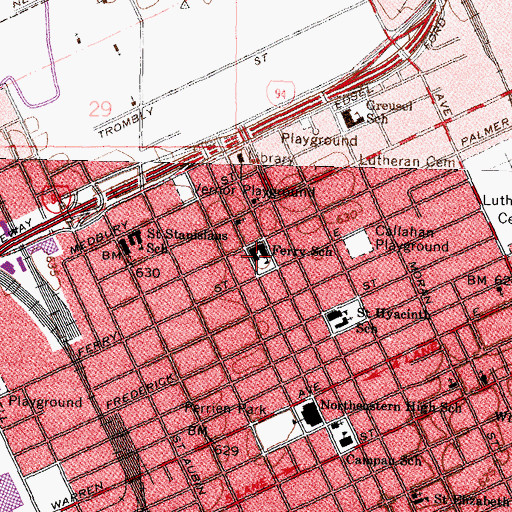Click the "MORAN" street name

(420, 282)
